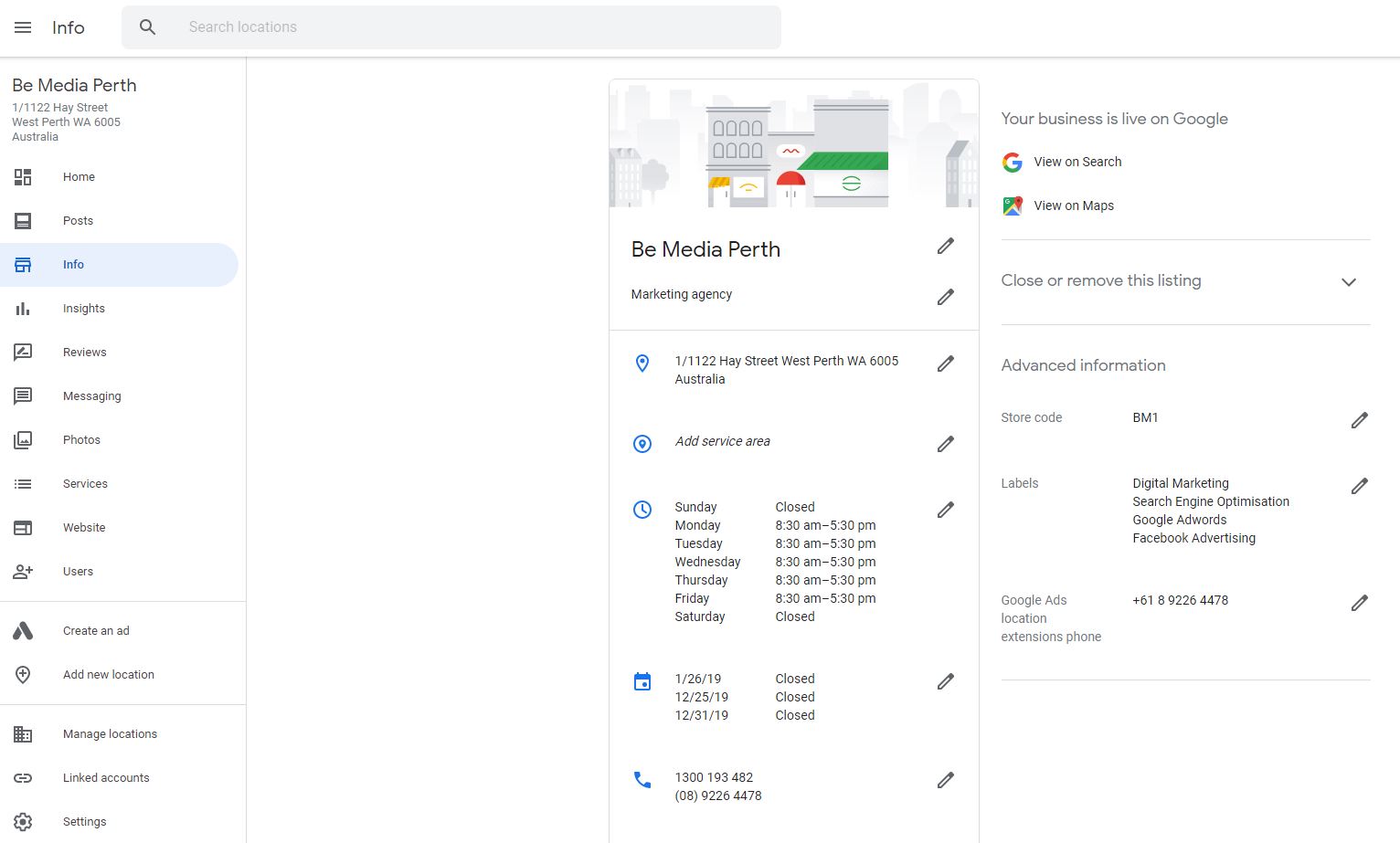Edit Google Ads location extensions phone
Screen dimensions: 1400x843
pyautogui.click(x=1360, y=603)
